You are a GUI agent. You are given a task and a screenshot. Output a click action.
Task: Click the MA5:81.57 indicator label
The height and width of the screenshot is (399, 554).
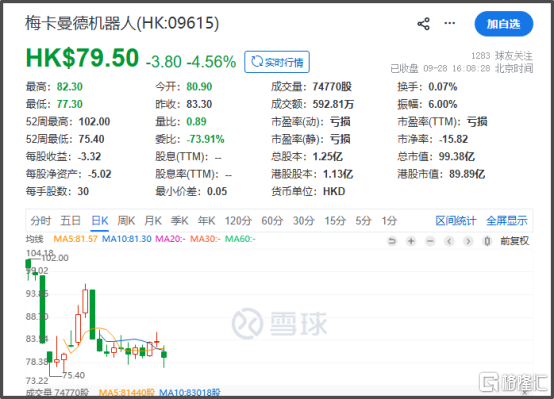pos(75,239)
